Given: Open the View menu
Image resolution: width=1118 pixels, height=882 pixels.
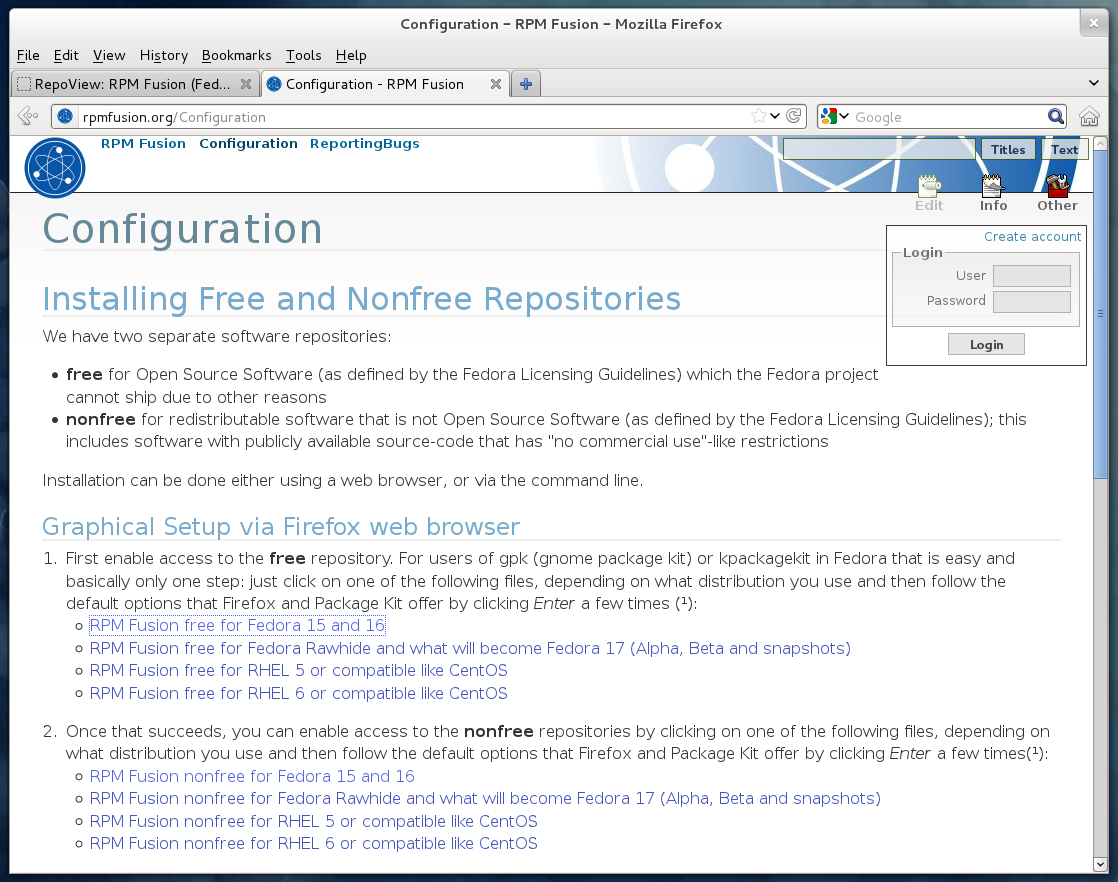Looking at the screenshot, I should click(109, 56).
